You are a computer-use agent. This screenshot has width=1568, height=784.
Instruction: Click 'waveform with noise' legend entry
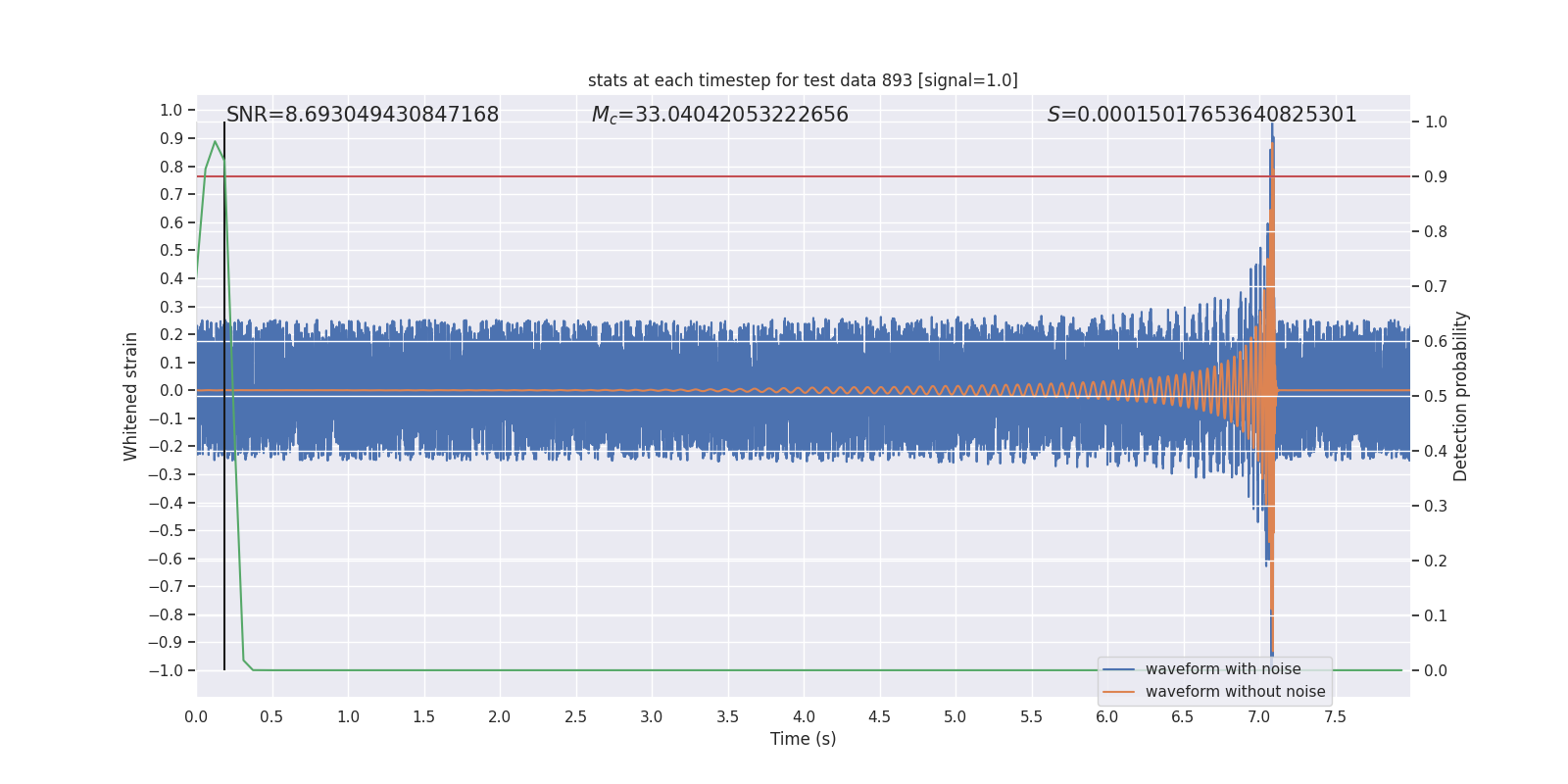[1223, 669]
